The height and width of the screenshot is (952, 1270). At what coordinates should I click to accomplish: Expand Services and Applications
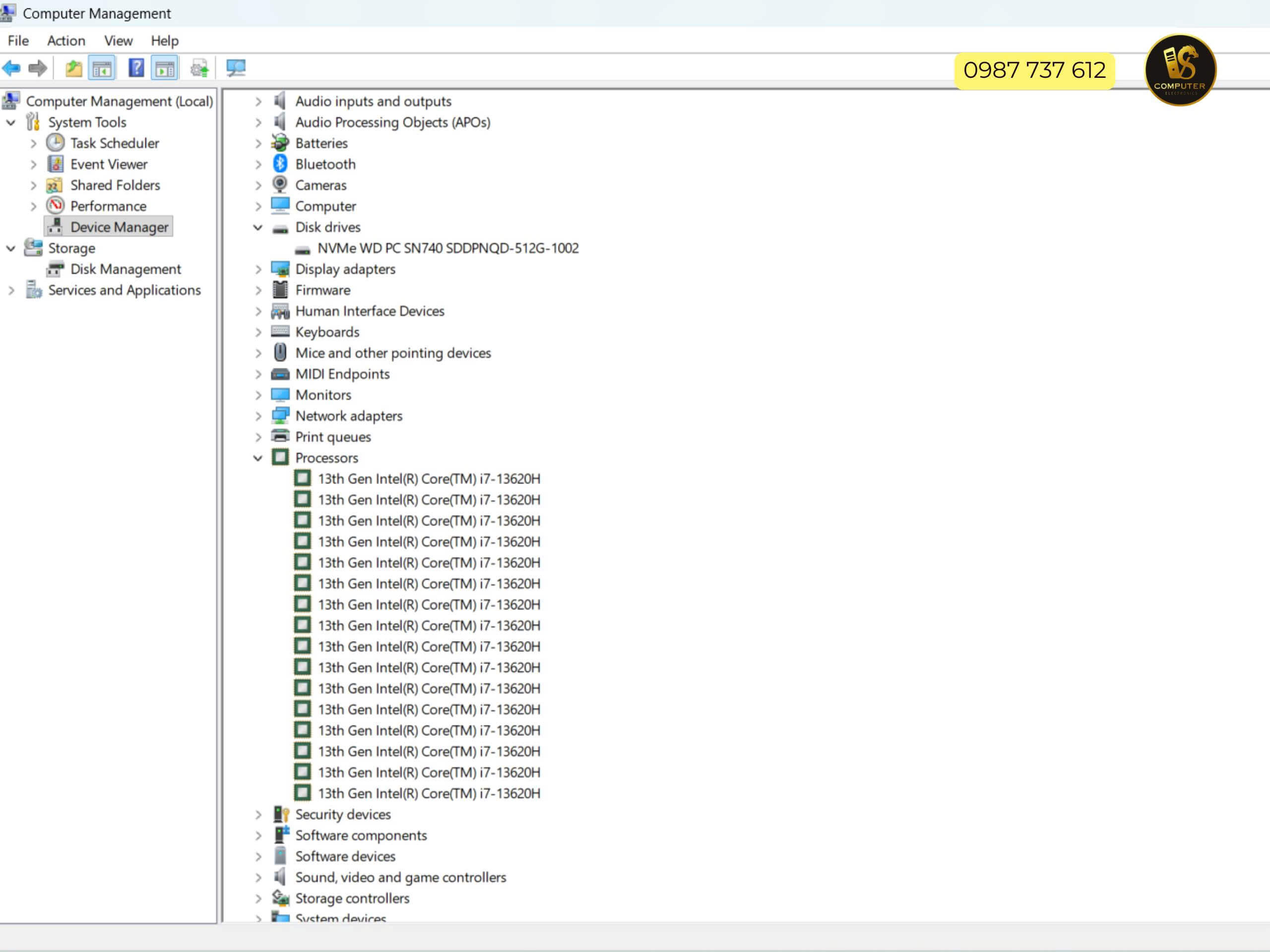pyautogui.click(x=11, y=291)
